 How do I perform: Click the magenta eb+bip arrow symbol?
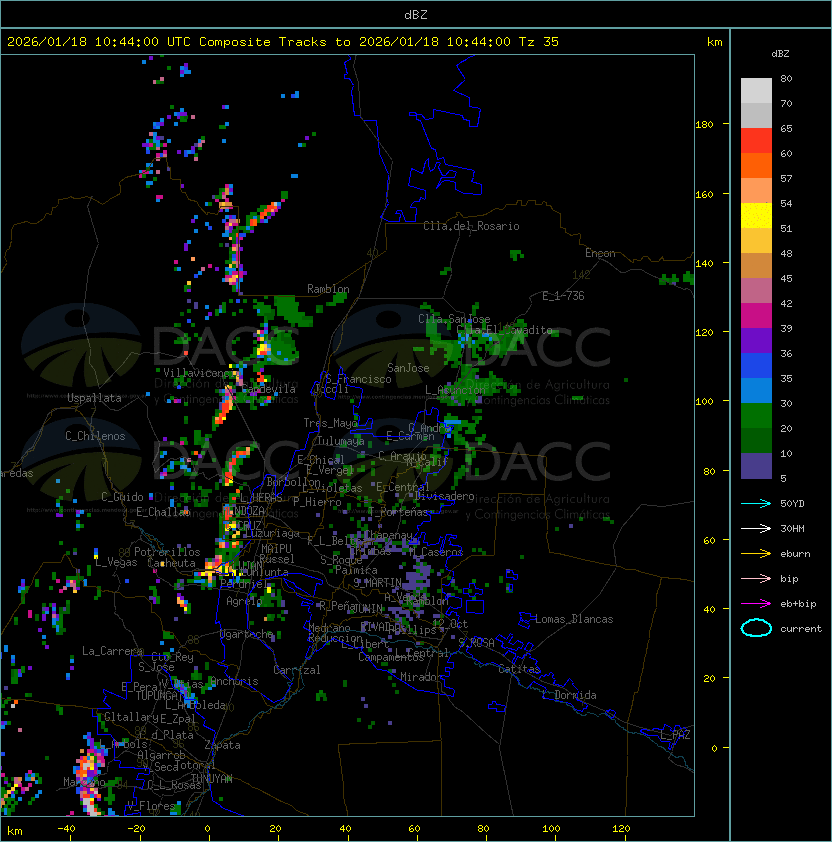[x=756, y=604]
